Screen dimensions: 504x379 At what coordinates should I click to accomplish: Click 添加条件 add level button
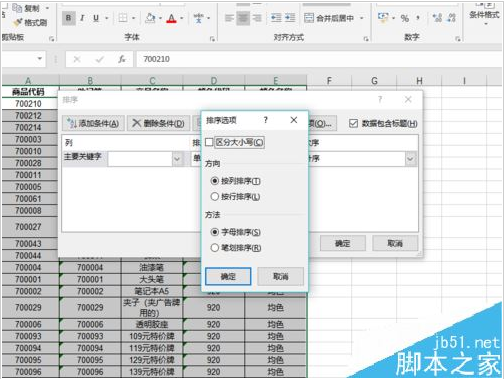[x=93, y=123]
